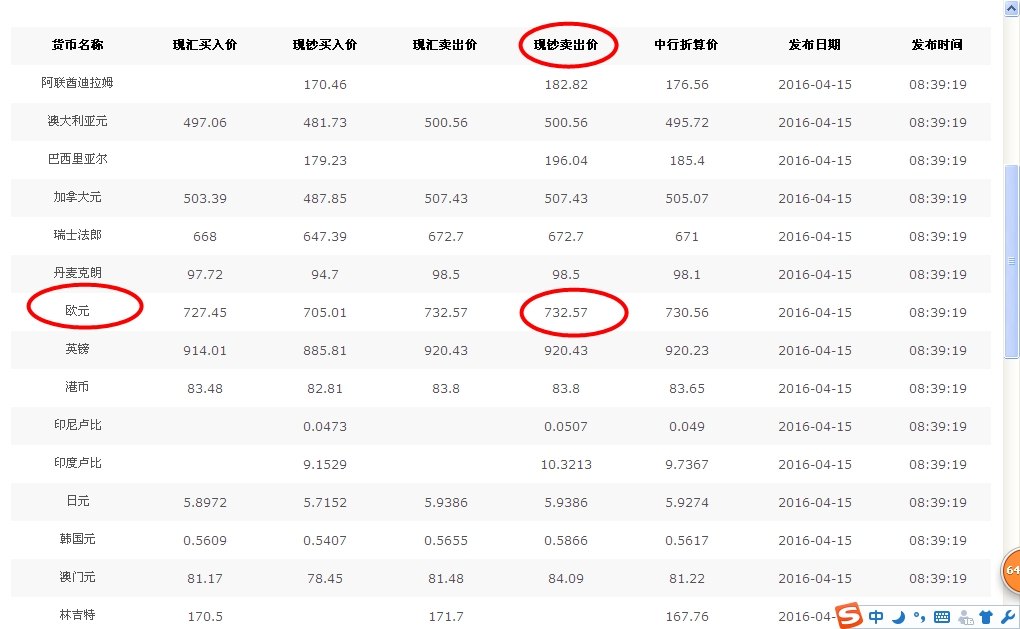Click the 中行折算价 column header
The image size is (1020, 629).
pyautogui.click(x=686, y=45)
